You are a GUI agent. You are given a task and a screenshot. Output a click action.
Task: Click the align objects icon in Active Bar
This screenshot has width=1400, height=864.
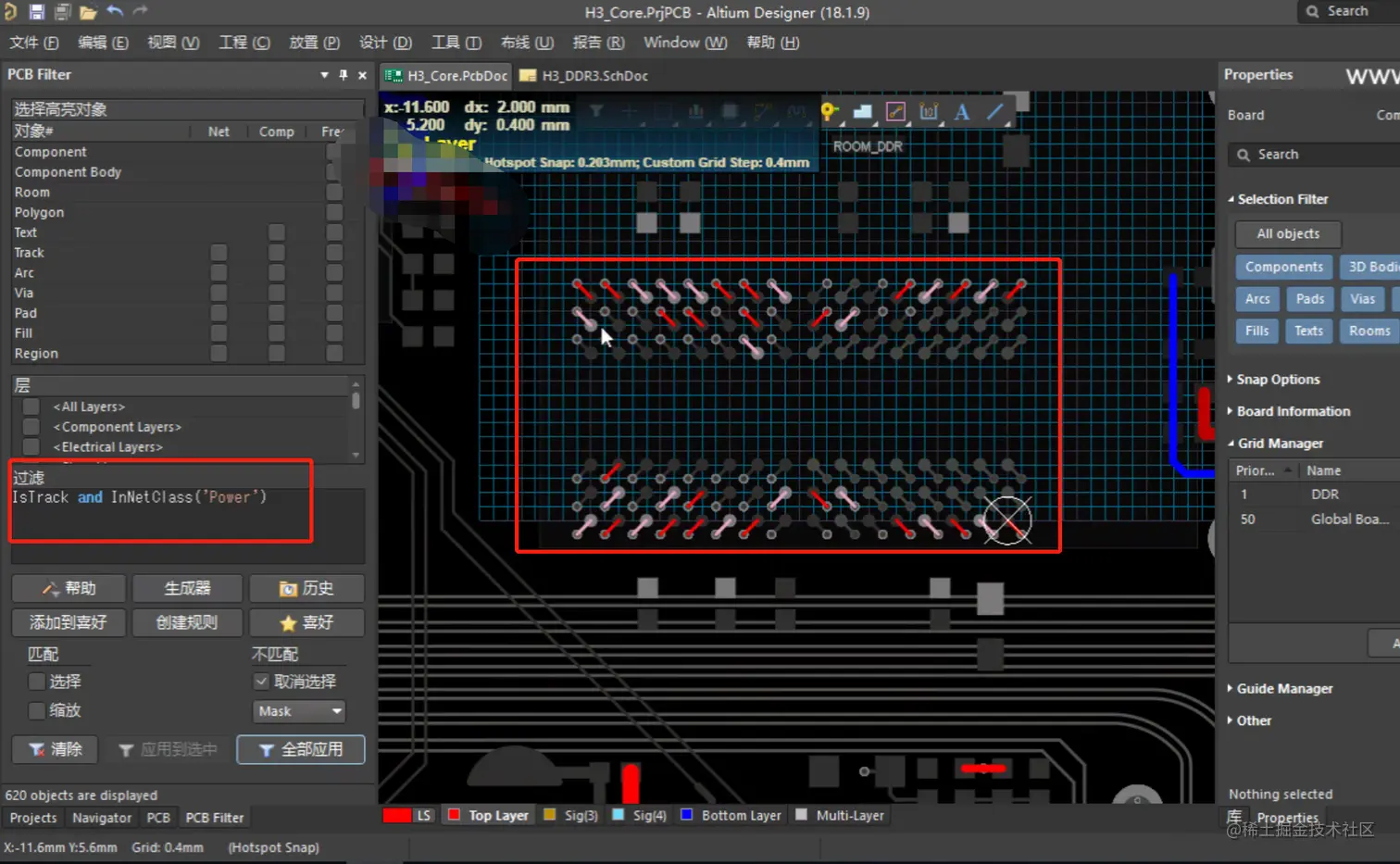[696, 112]
